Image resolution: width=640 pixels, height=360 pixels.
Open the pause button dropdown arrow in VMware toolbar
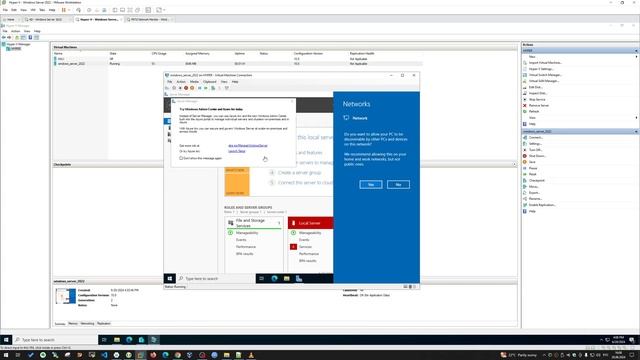[x=69, y=10]
